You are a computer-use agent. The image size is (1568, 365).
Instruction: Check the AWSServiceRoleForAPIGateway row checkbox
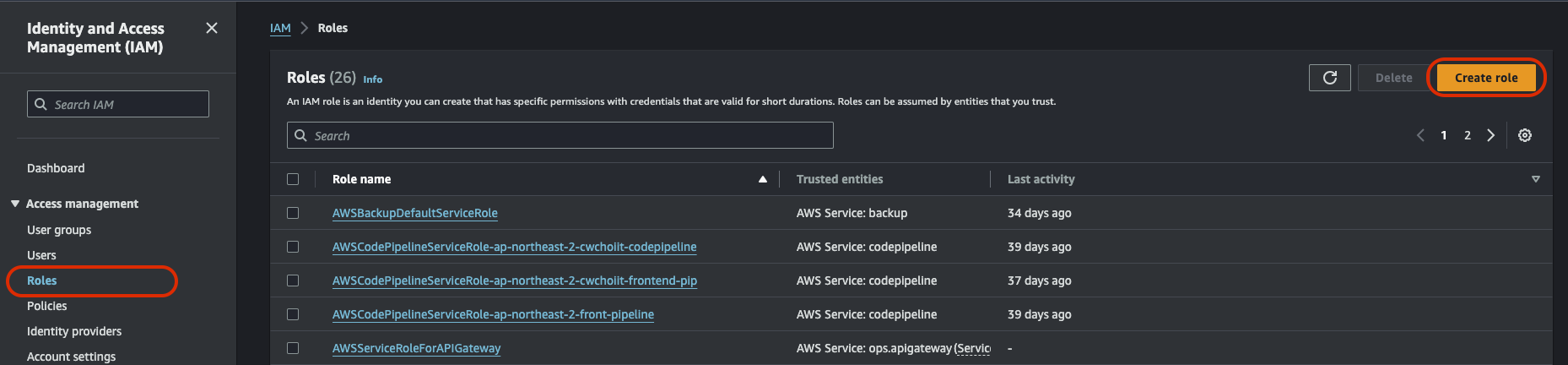coord(293,348)
